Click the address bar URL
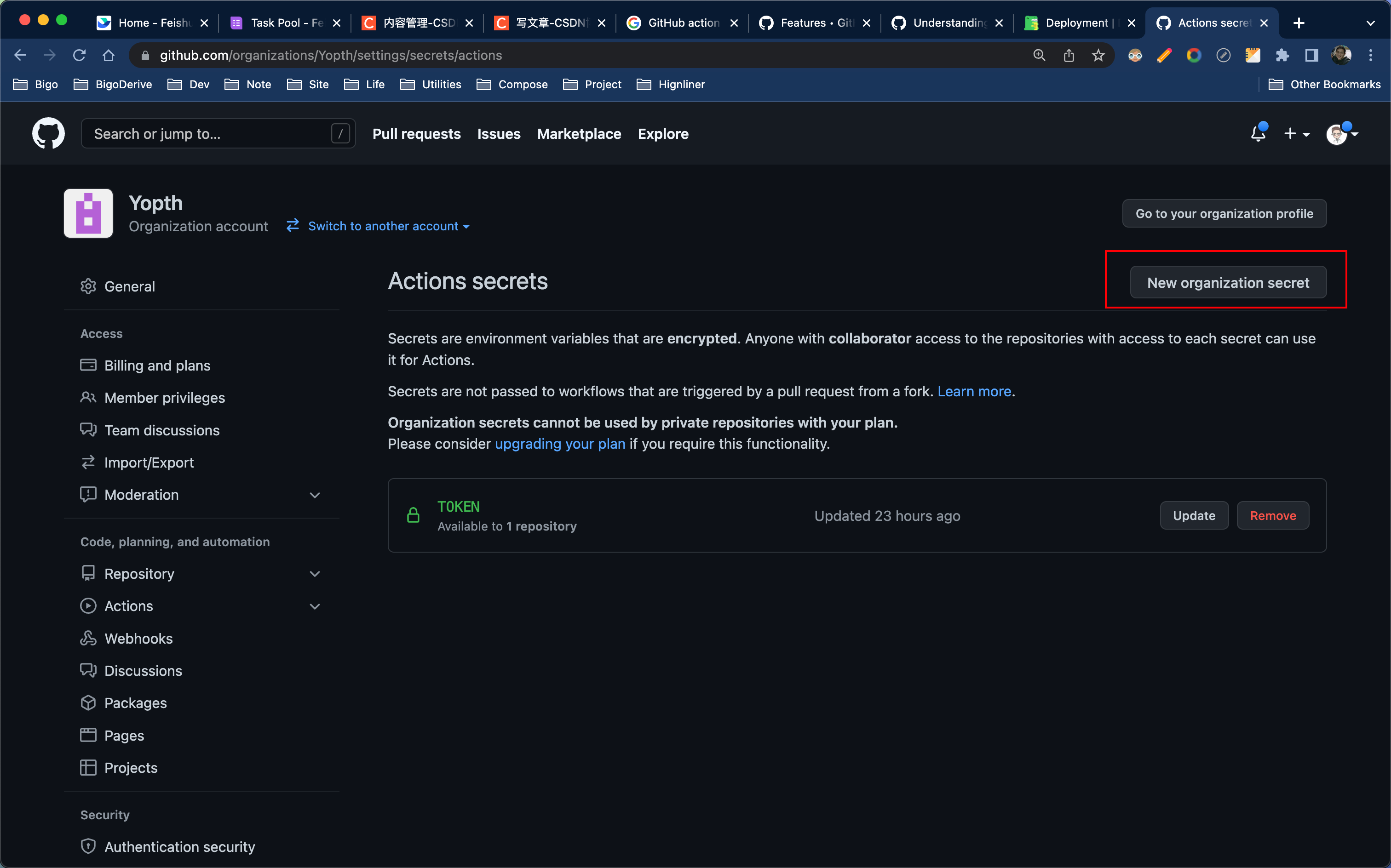The width and height of the screenshot is (1391, 868). 331,55
